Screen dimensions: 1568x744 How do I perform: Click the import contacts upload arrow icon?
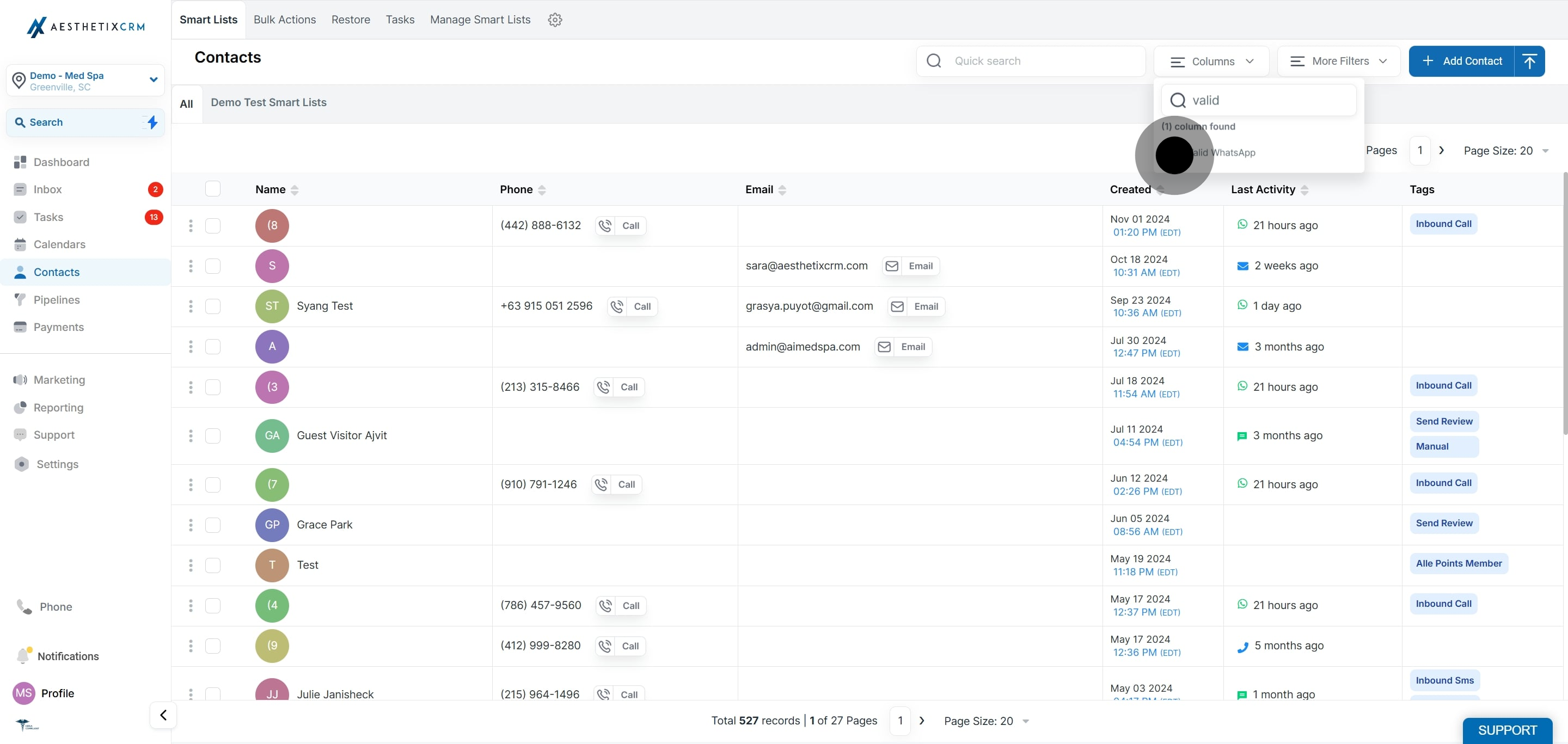1529,61
